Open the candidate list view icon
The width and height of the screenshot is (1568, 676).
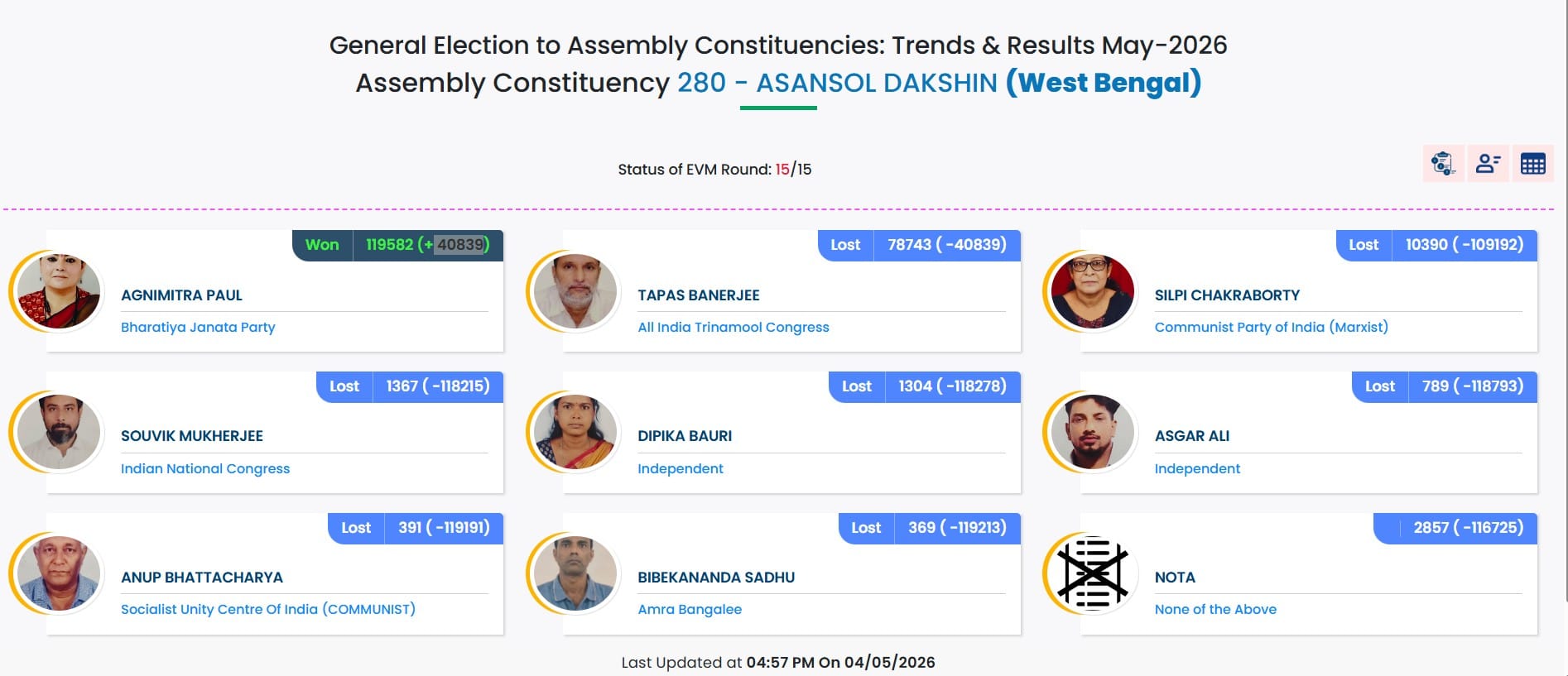click(x=1488, y=164)
